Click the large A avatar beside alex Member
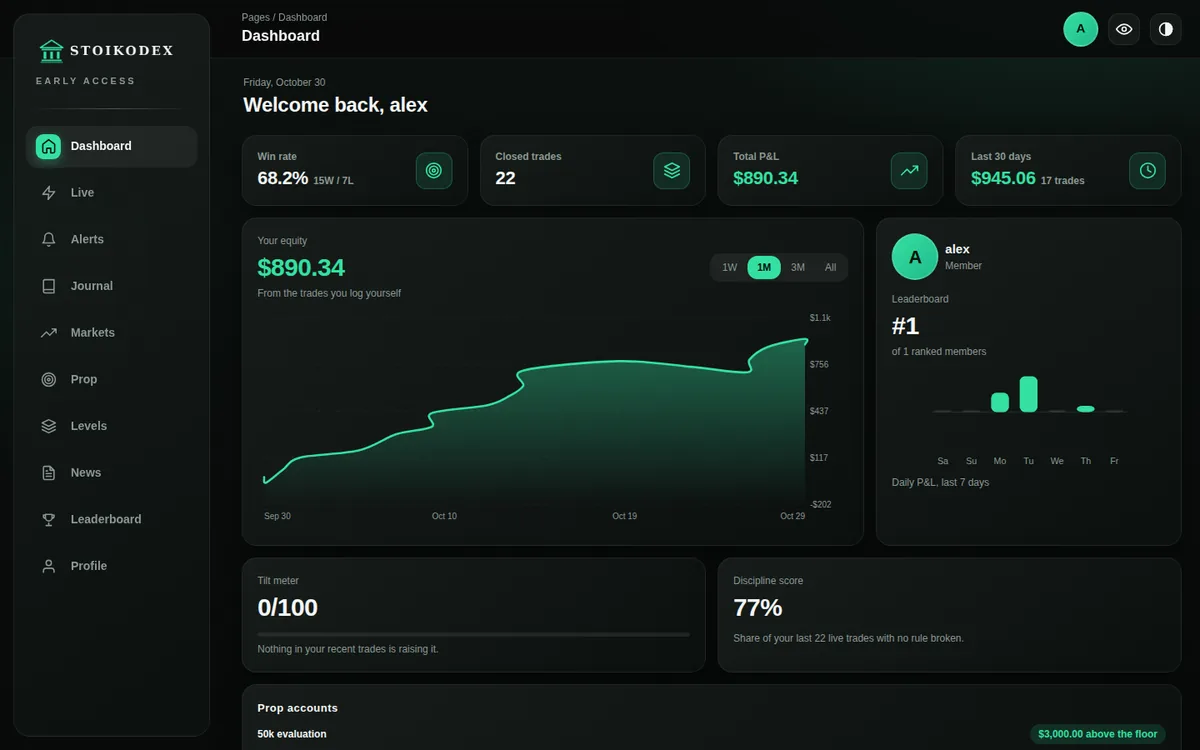 pyautogui.click(x=914, y=257)
